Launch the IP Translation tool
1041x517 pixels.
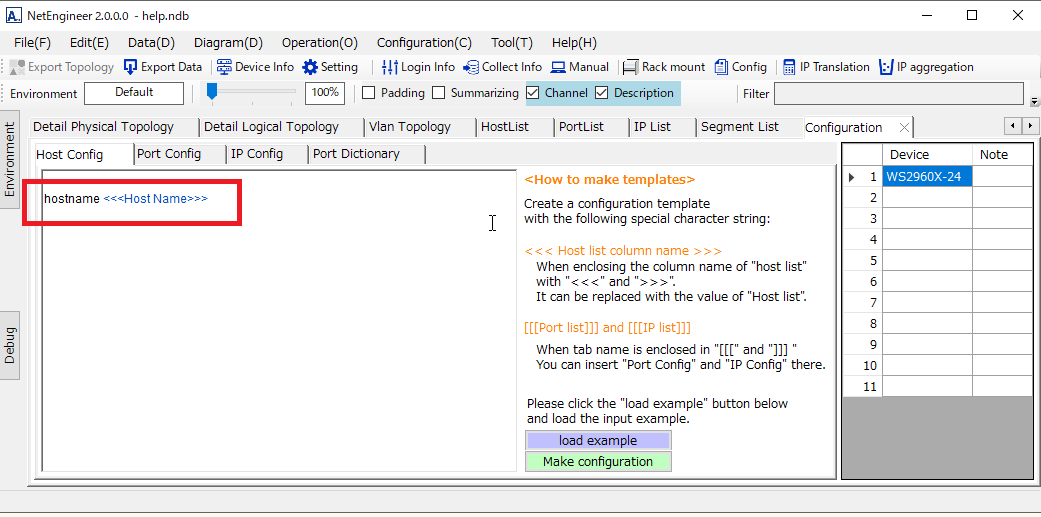coord(789,67)
